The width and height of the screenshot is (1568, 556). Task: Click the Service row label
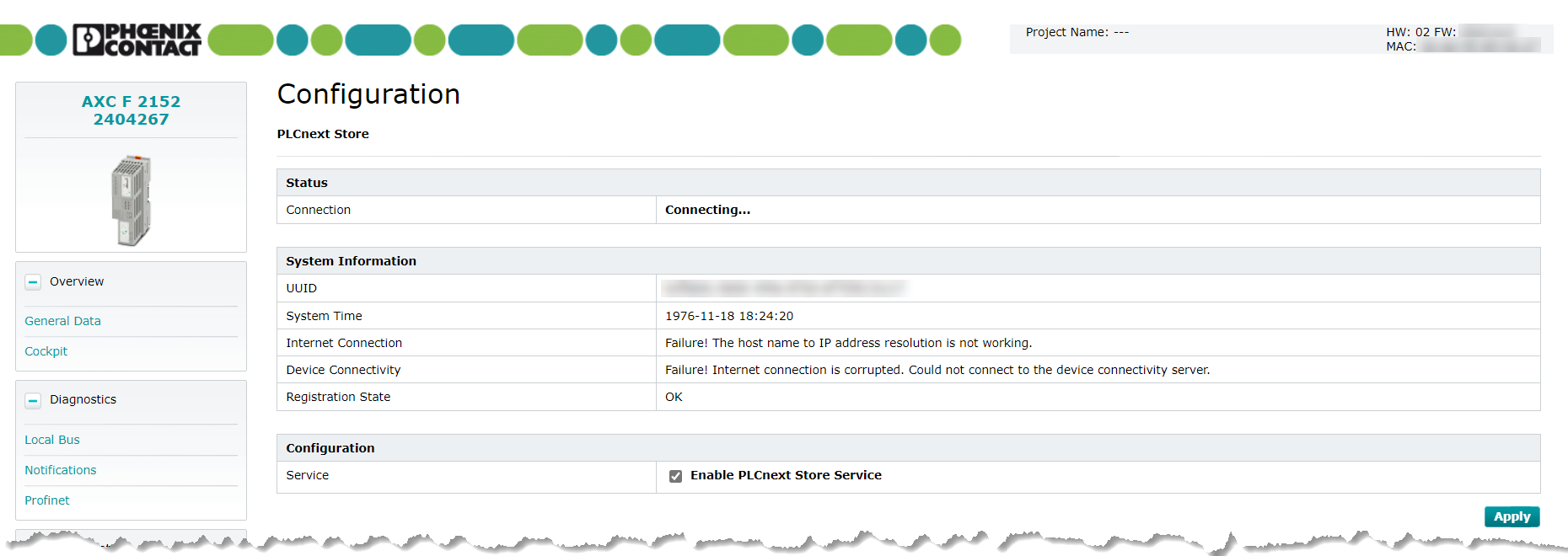point(307,475)
